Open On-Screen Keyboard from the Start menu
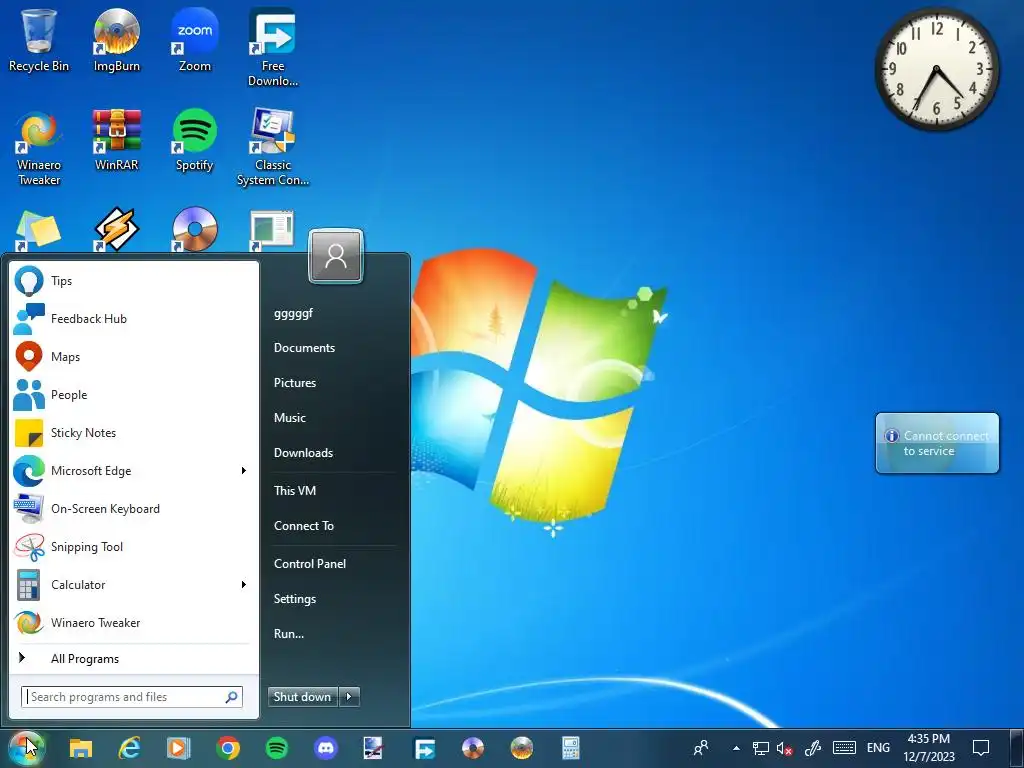This screenshot has height=768, width=1024. pyautogui.click(x=135, y=509)
